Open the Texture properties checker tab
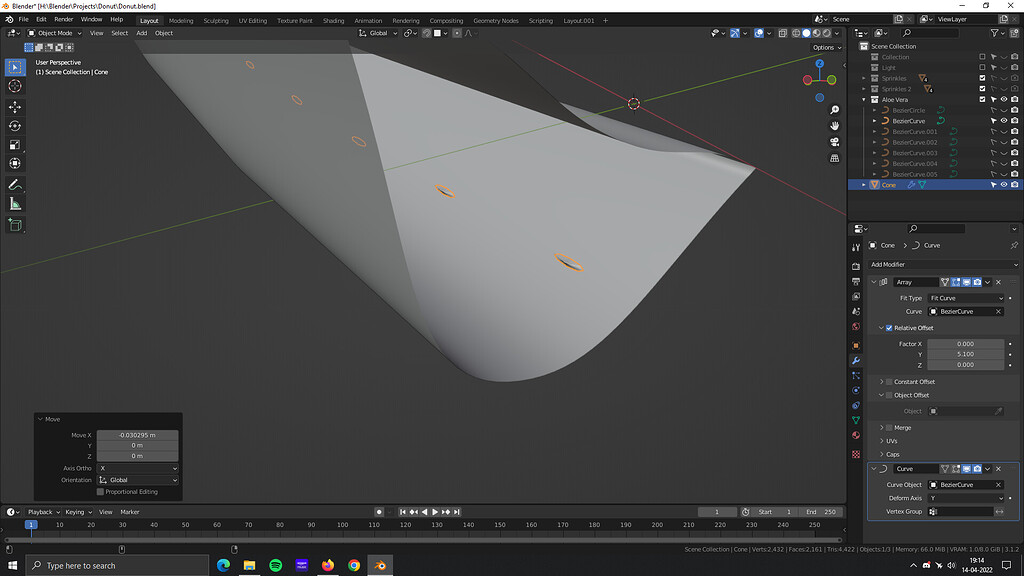Screen dimensions: 1024x576 856,454
